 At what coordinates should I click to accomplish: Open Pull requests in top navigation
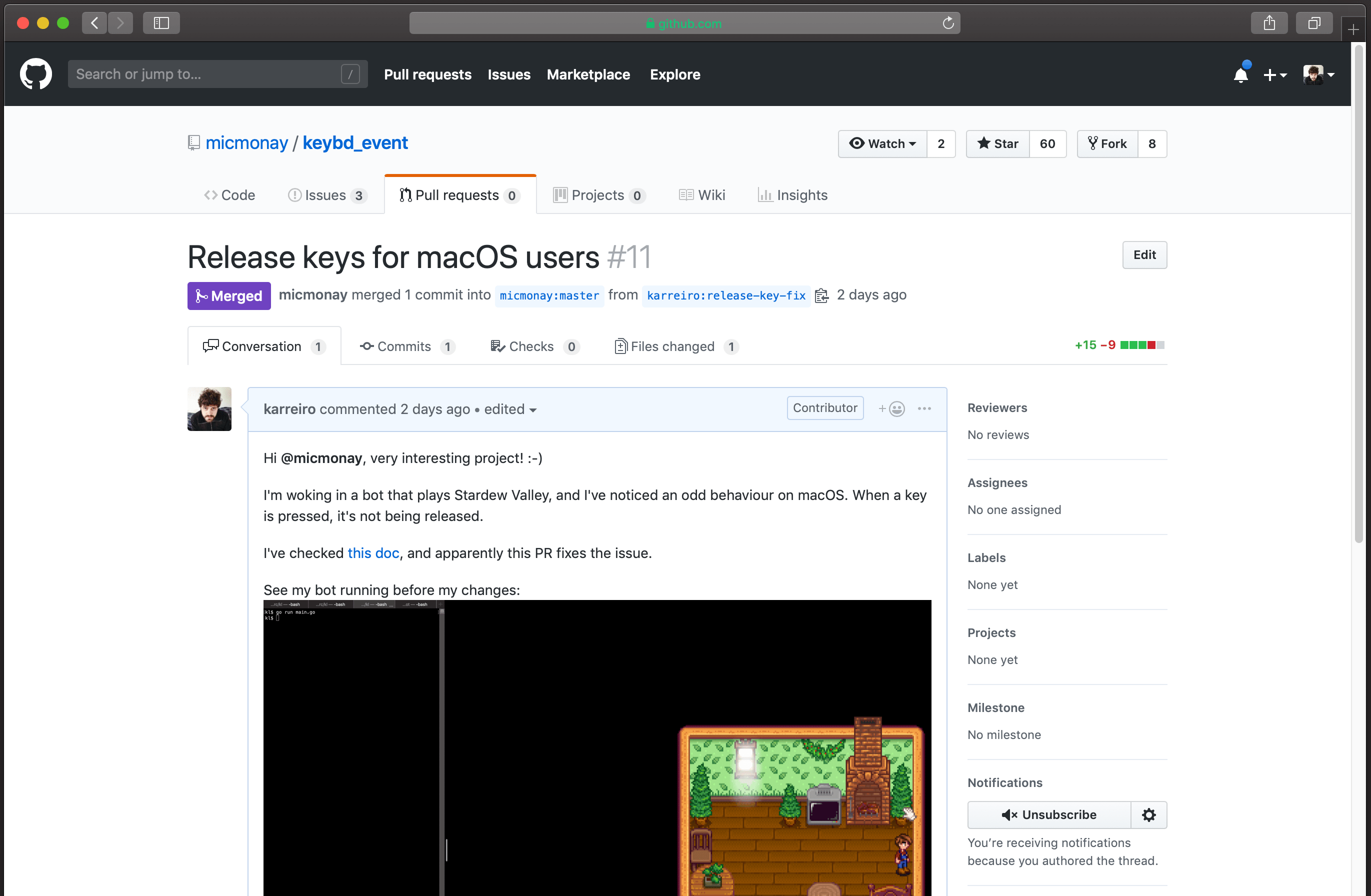427,74
